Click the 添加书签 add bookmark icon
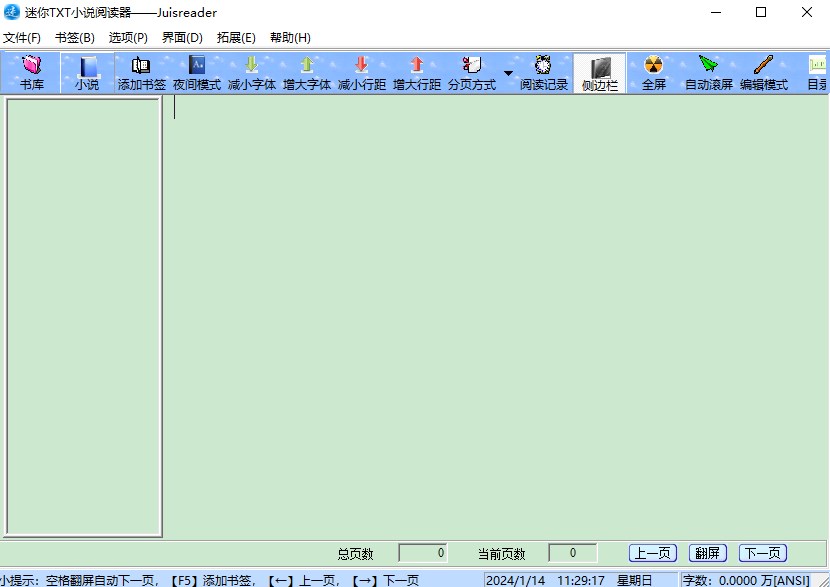Viewport: 830px width, 587px height. point(142,73)
